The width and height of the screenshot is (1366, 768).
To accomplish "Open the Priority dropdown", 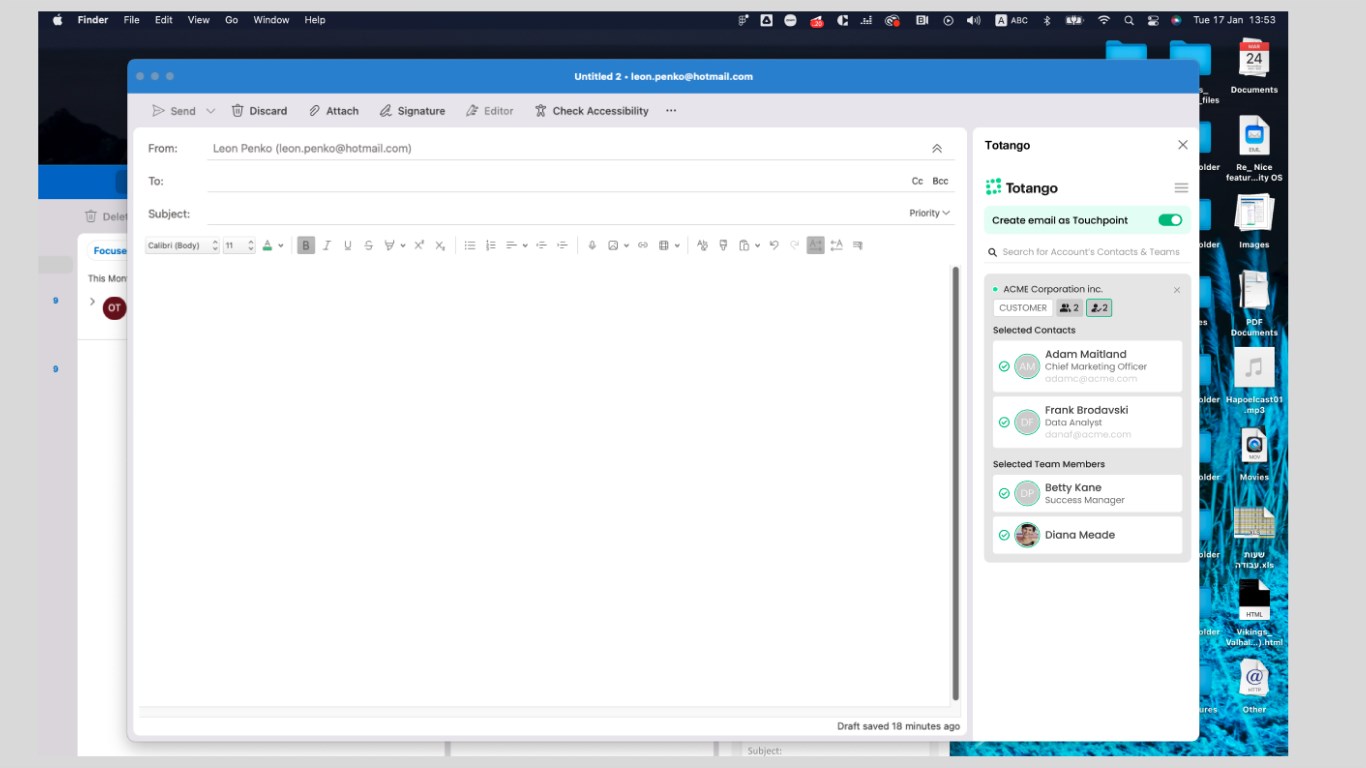I will pyautogui.click(x=929, y=213).
